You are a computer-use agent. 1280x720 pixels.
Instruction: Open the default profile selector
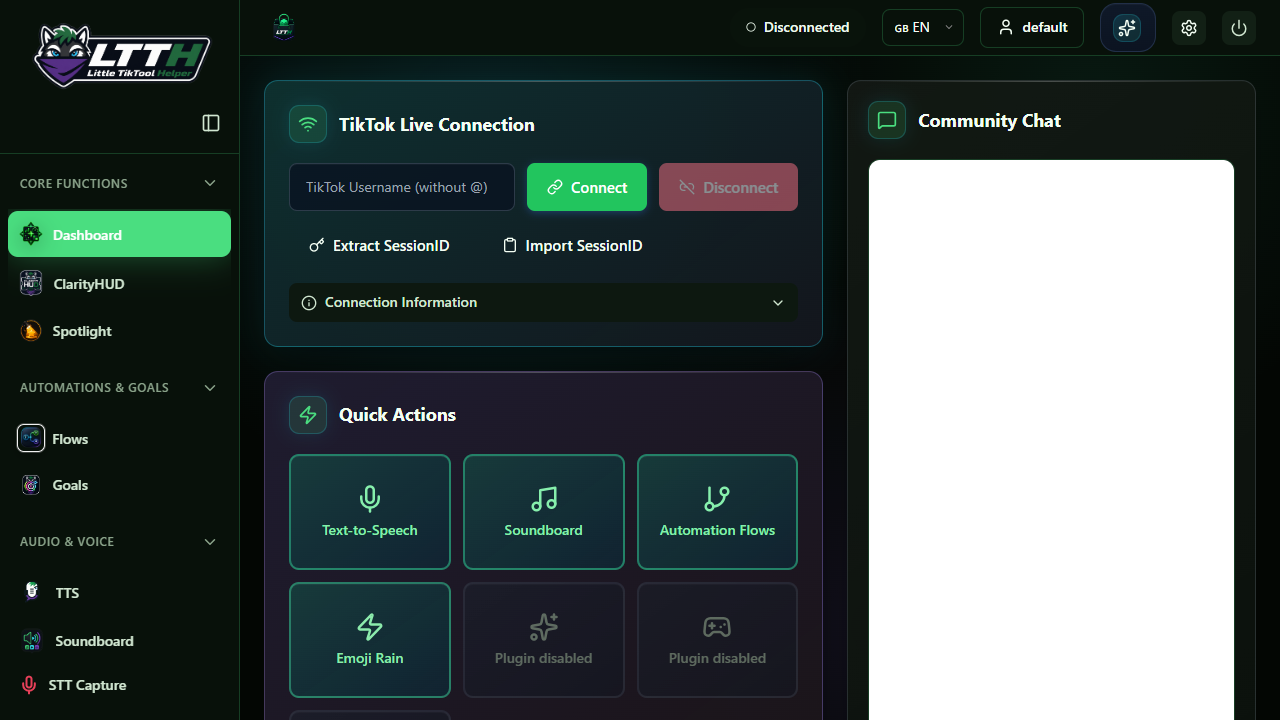(1032, 28)
